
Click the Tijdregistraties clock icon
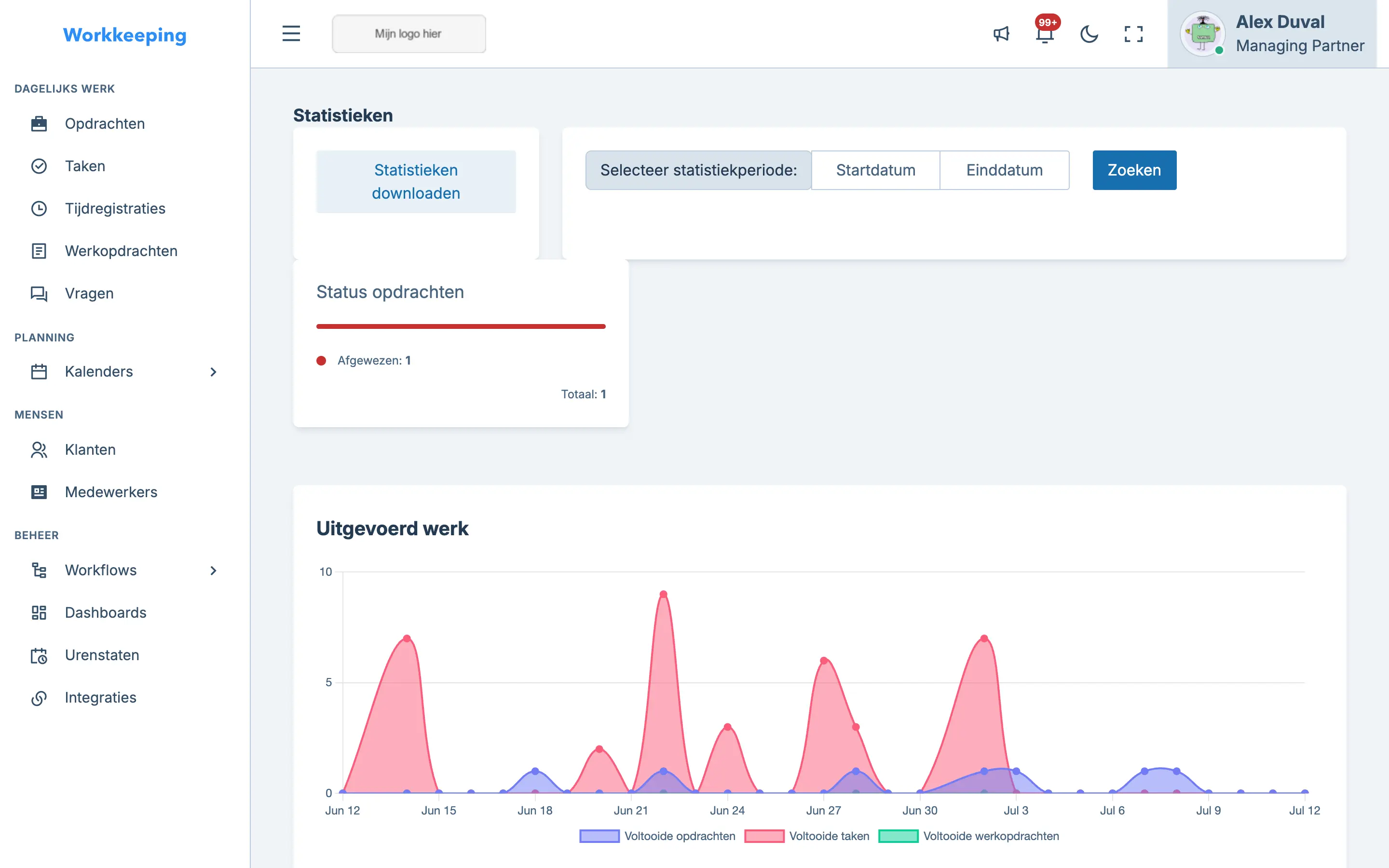(x=39, y=208)
